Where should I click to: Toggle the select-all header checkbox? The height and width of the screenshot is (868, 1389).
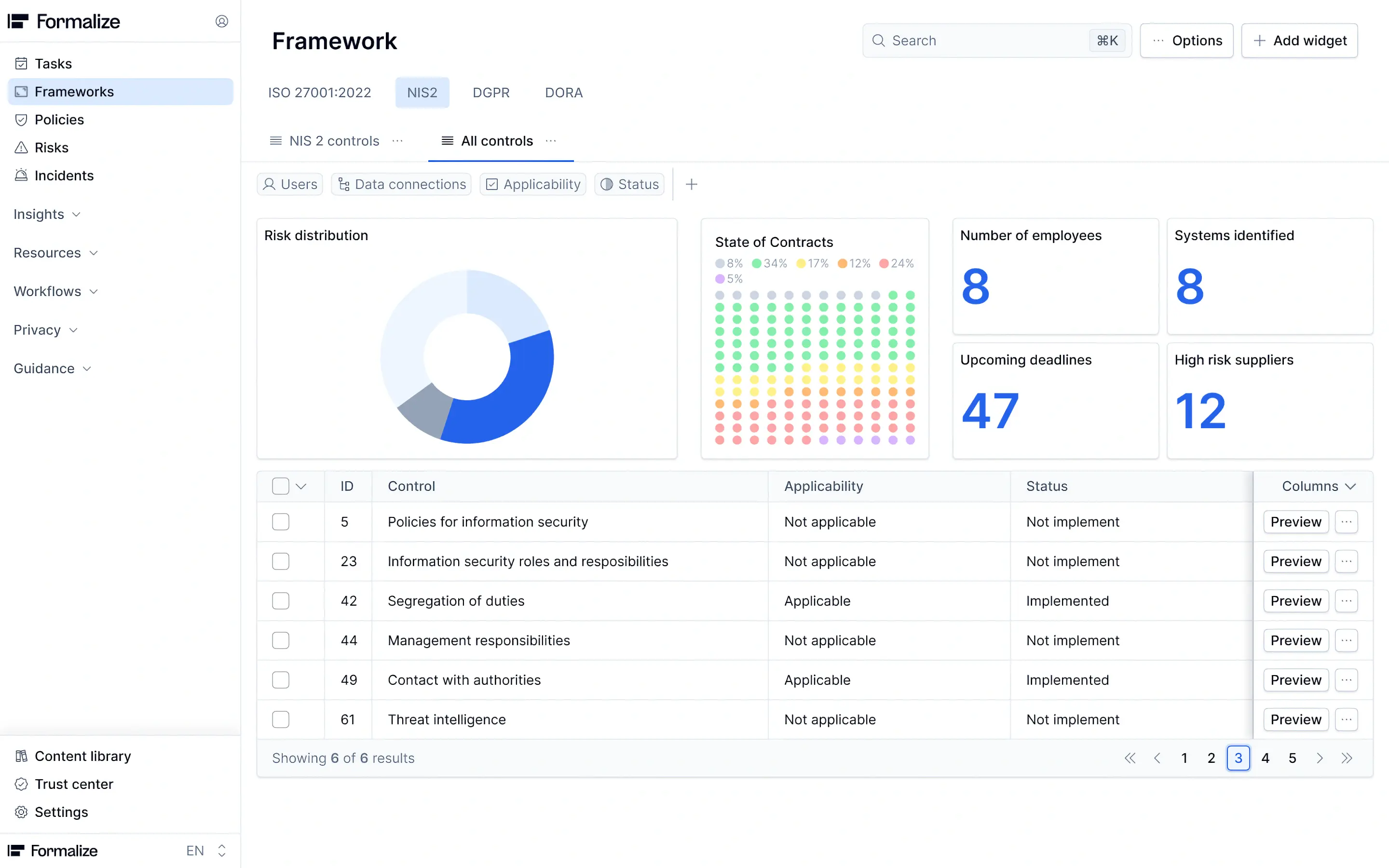[x=281, y=486]
